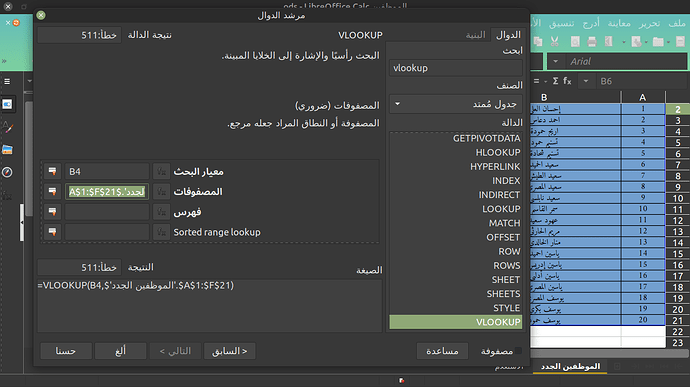Click the Cut scissors icon in Calc toolbar
This screenshot has width=690, height=387.
554,42
